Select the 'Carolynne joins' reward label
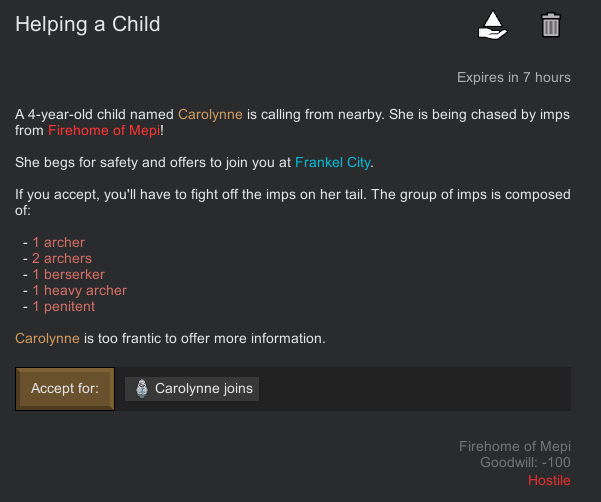601x502 pixels. click(x=204, y=388)
